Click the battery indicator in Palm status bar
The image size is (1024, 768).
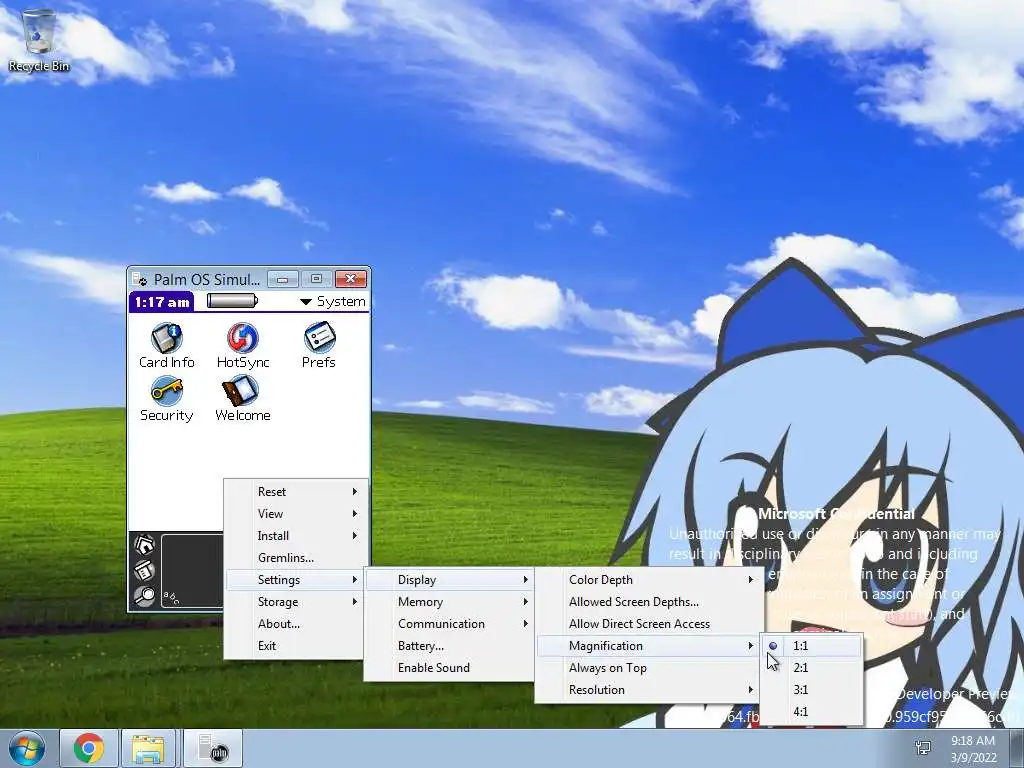coord(232,300)
